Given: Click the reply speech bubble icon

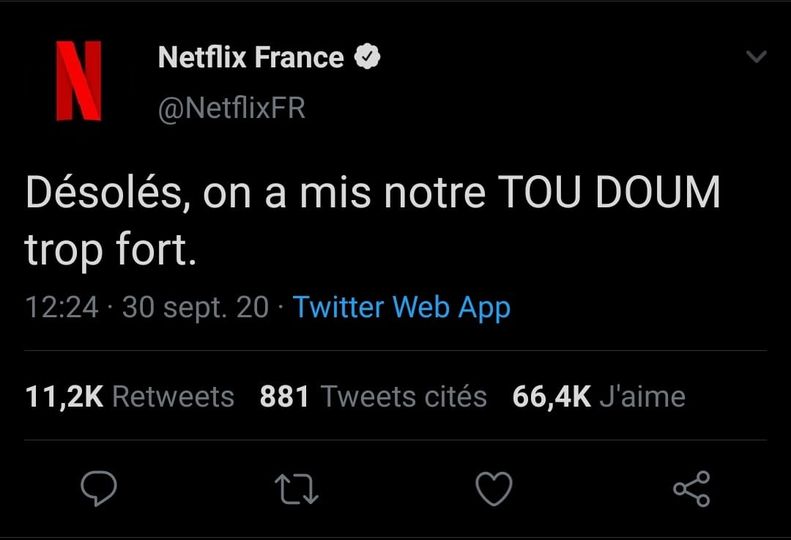Looking at the screenshot, I should click(99, 488).
